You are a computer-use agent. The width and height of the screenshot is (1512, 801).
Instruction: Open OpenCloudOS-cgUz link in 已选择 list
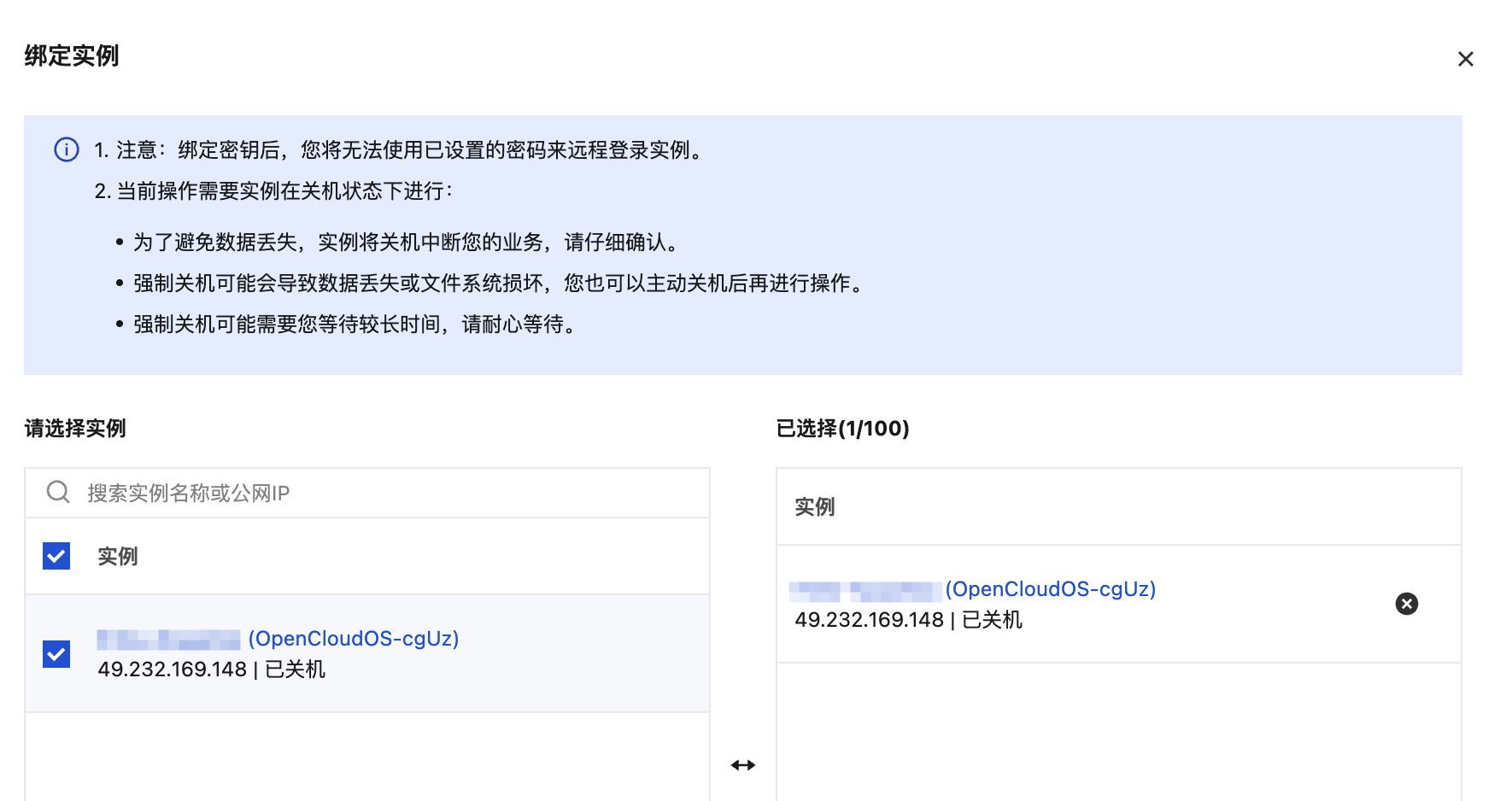click(1050, 589)
